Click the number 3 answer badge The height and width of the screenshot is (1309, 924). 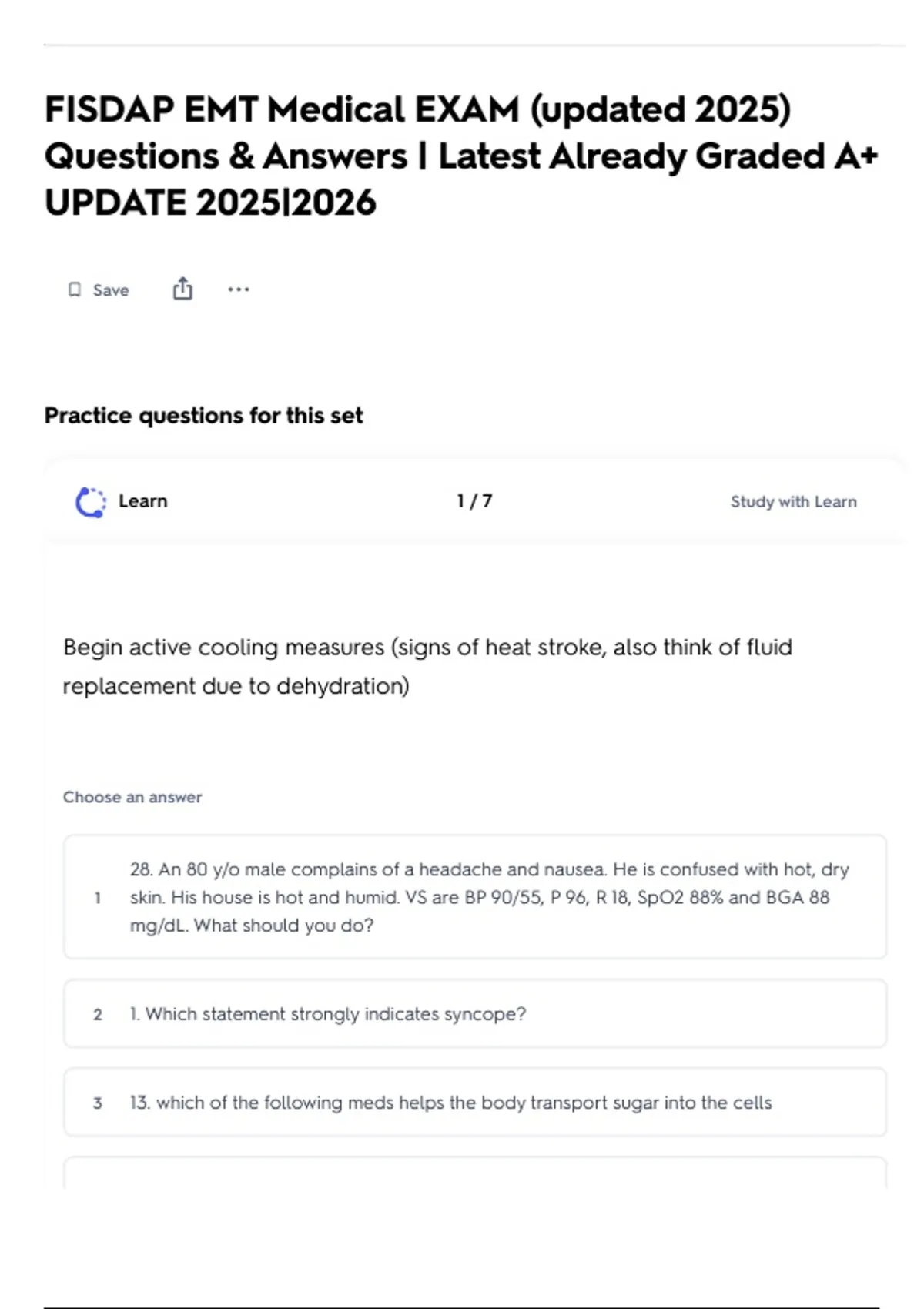pyautogui.click(x=98, y=1103)
